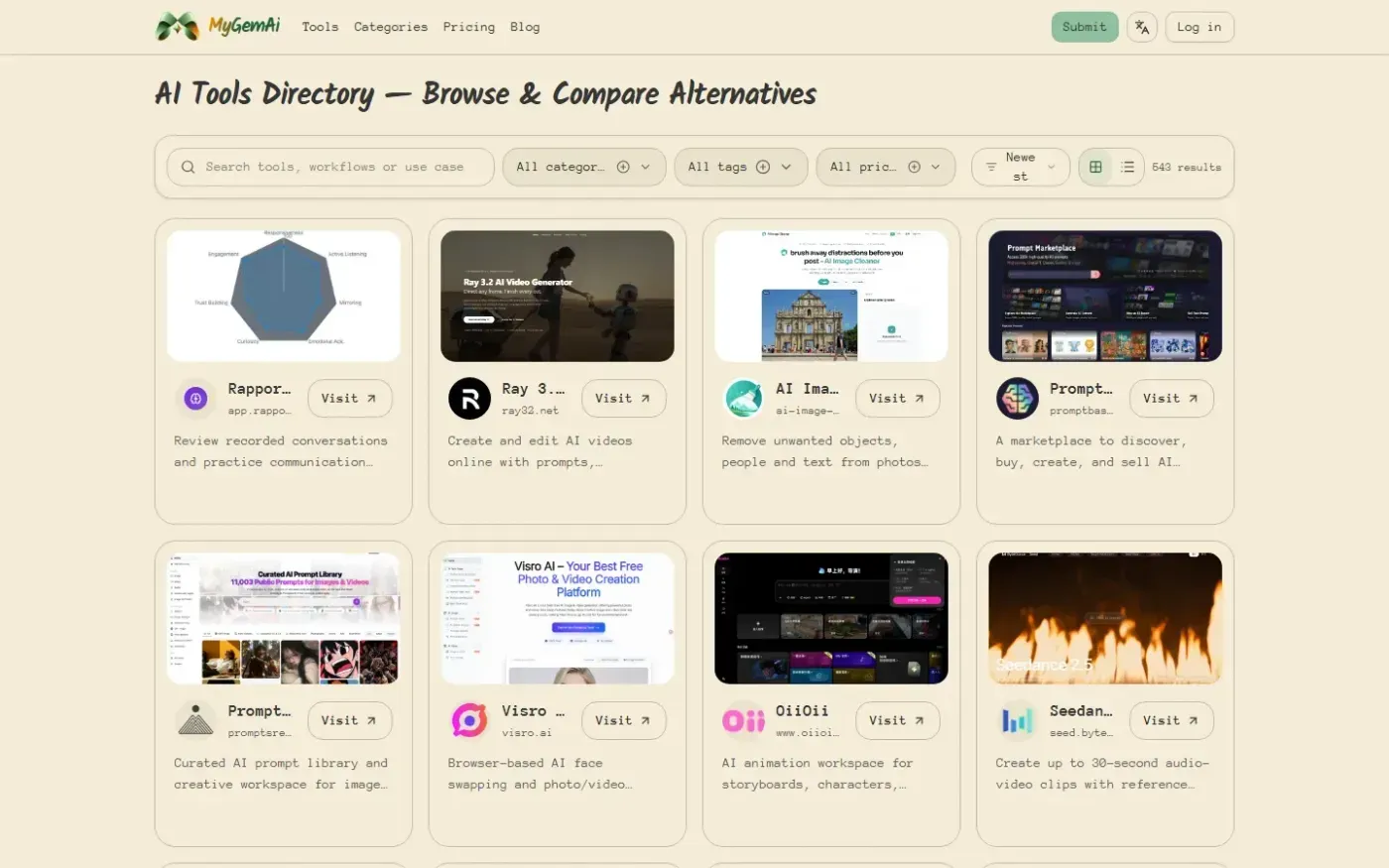
Task: Click plus icon in All categories filter
Action: tap(623, 167)
